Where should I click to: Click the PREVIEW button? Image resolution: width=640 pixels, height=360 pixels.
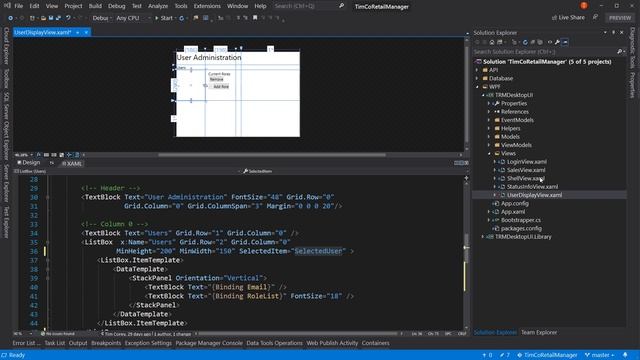click(x=620, y=18)
